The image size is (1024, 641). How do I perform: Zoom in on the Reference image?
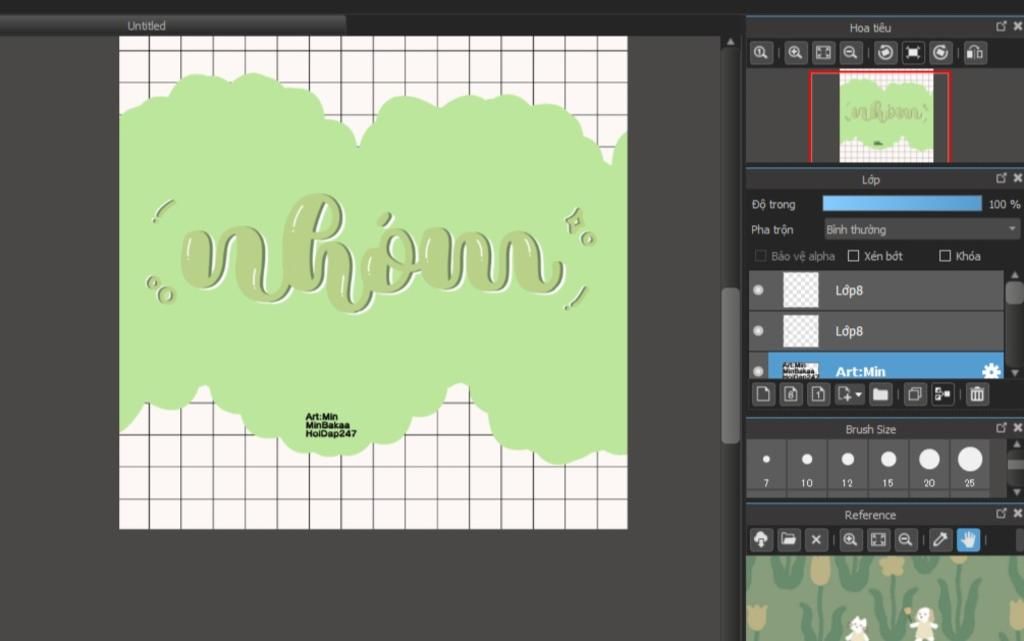click(850, 540)
